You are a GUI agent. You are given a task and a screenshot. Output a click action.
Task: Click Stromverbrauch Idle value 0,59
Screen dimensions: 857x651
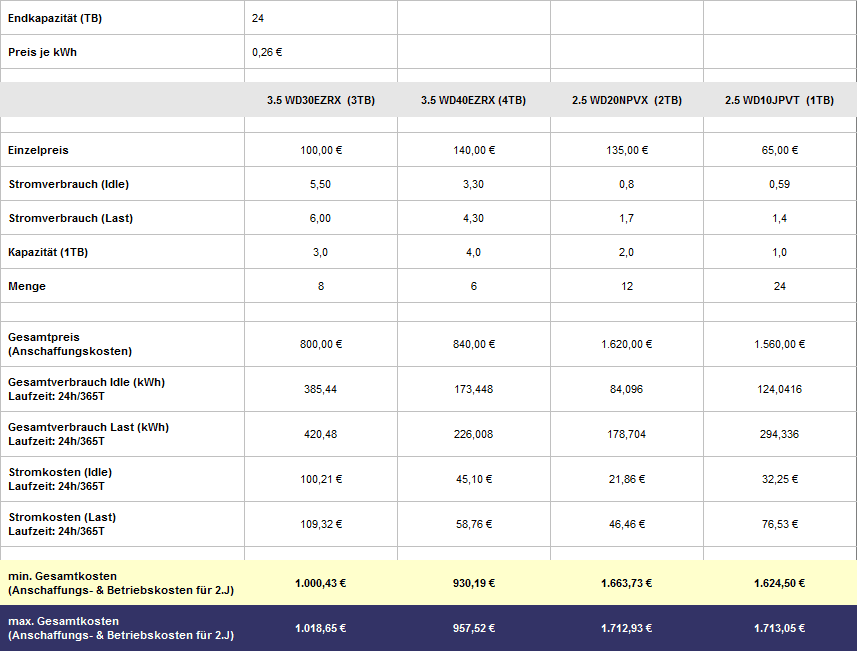point(780,184)
